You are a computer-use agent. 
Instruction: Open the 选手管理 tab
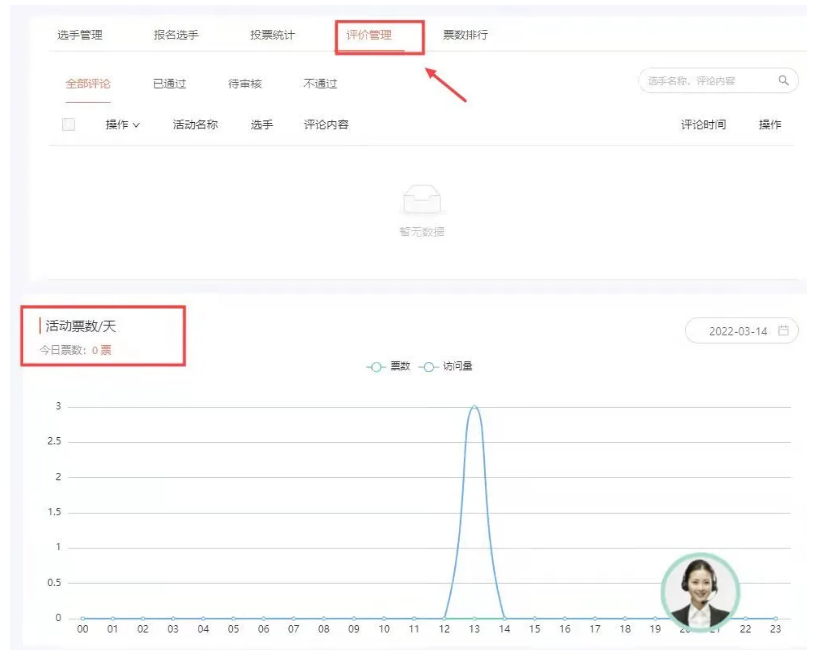[80, 35]
